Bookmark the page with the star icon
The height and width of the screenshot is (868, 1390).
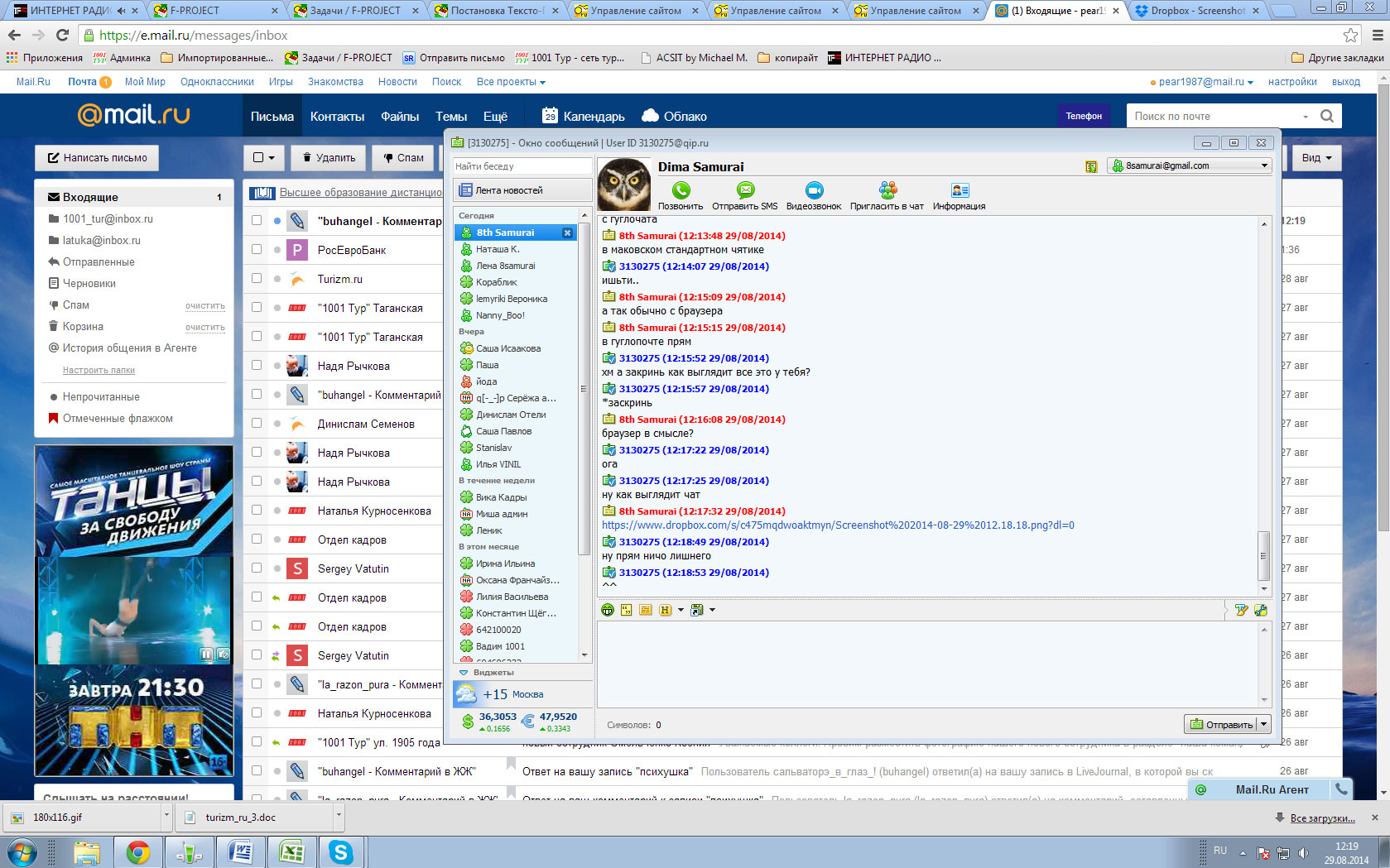coord(1350,36)
